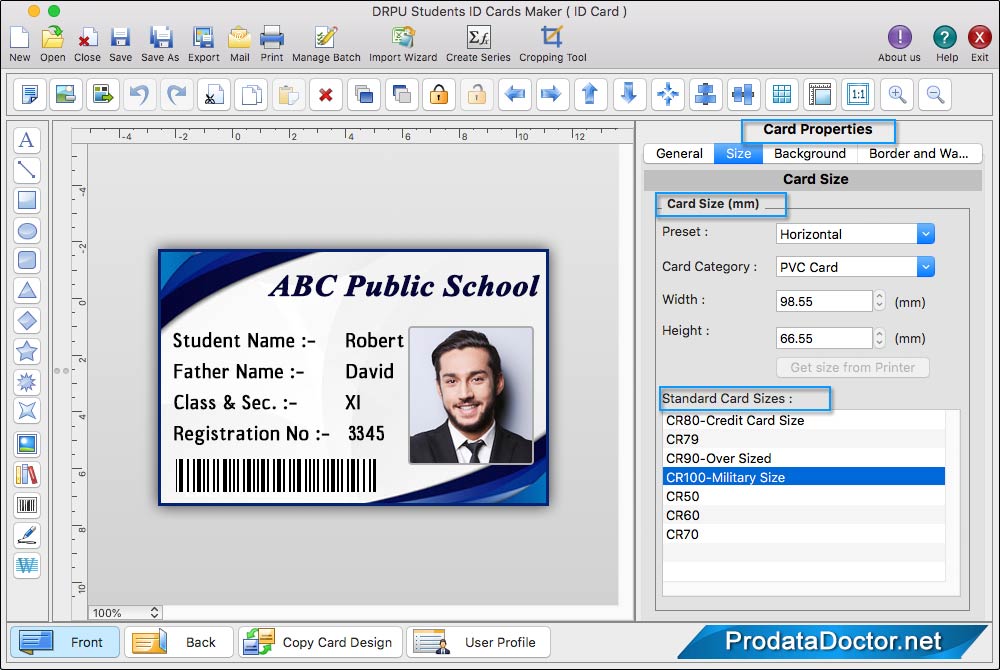Image resolution: width=1000 pixels, height=670 pixels.
Task: Click the Copy pages icon
Action: [251, 94]
